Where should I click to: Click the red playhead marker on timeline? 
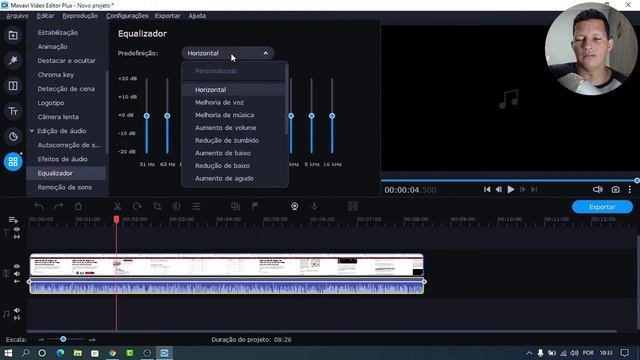click(x=116, y=220)
